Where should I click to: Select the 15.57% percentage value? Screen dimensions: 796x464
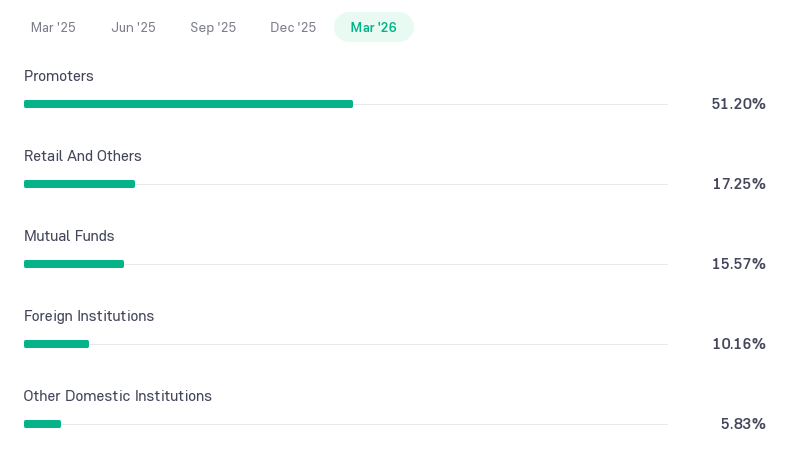click(739, 264)
